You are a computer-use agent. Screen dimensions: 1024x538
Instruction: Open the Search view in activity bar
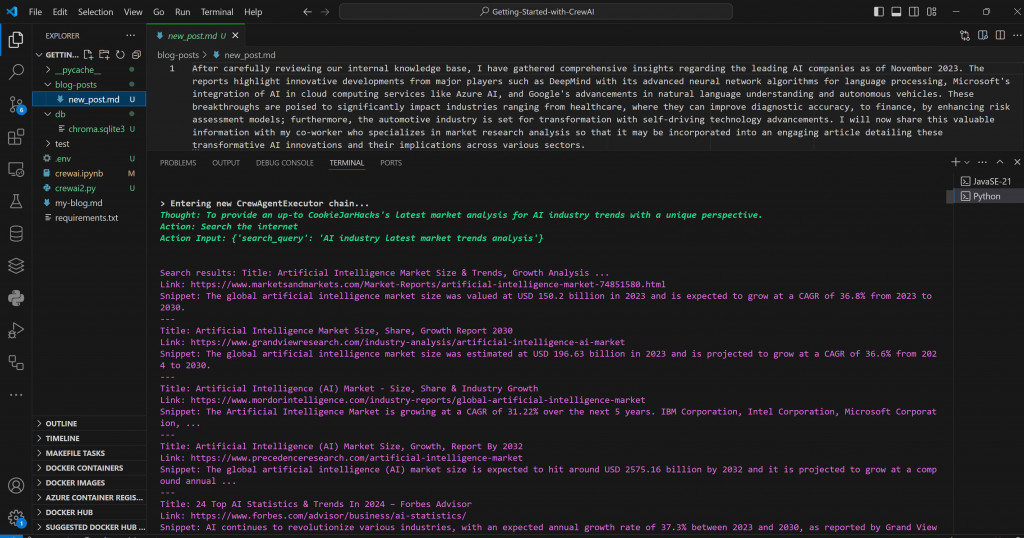pos(16,71)
